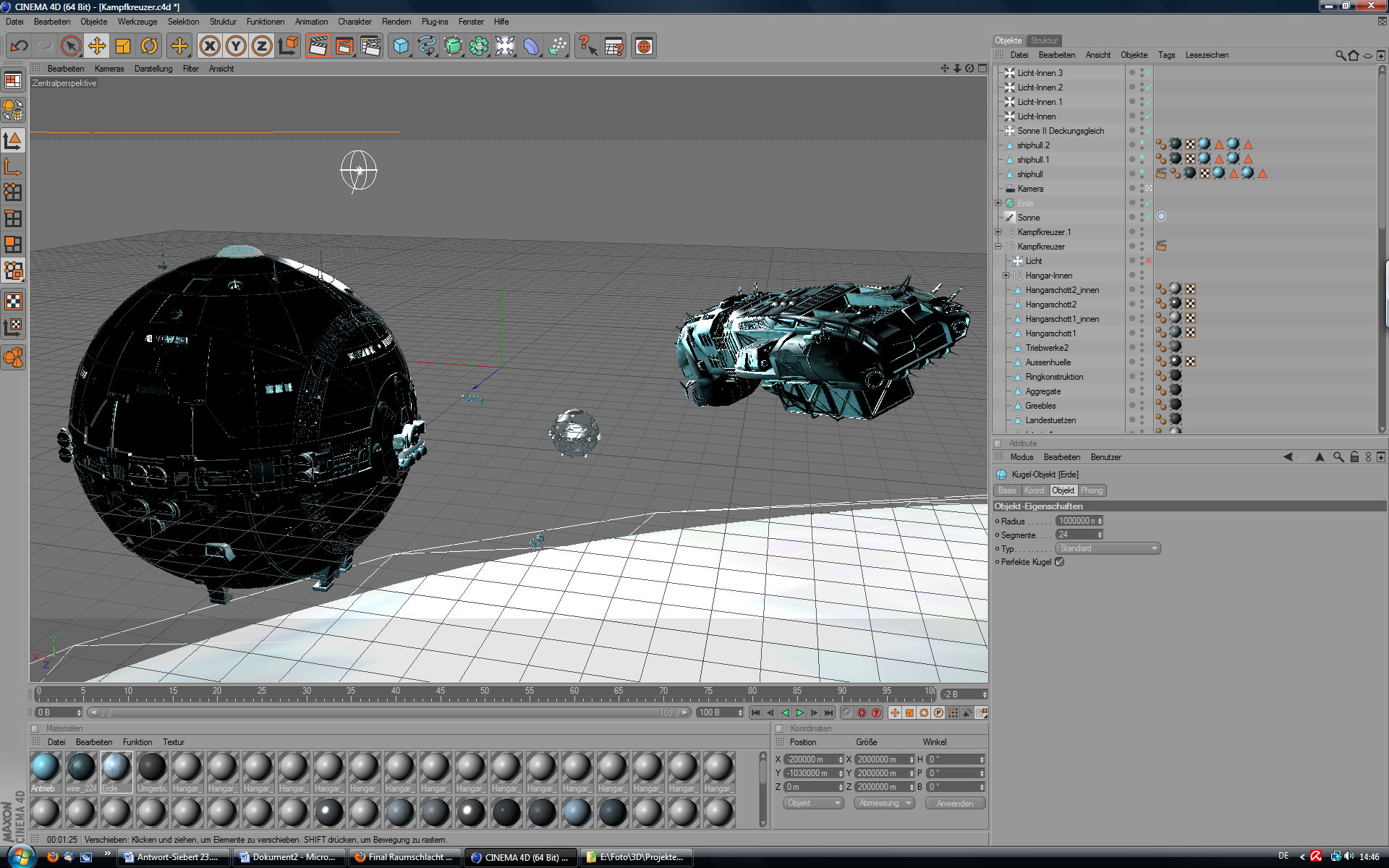The width and height of the screenshot is (1389, 868).
Task: Toggle the red X on Licht object
Action: 1148,260
